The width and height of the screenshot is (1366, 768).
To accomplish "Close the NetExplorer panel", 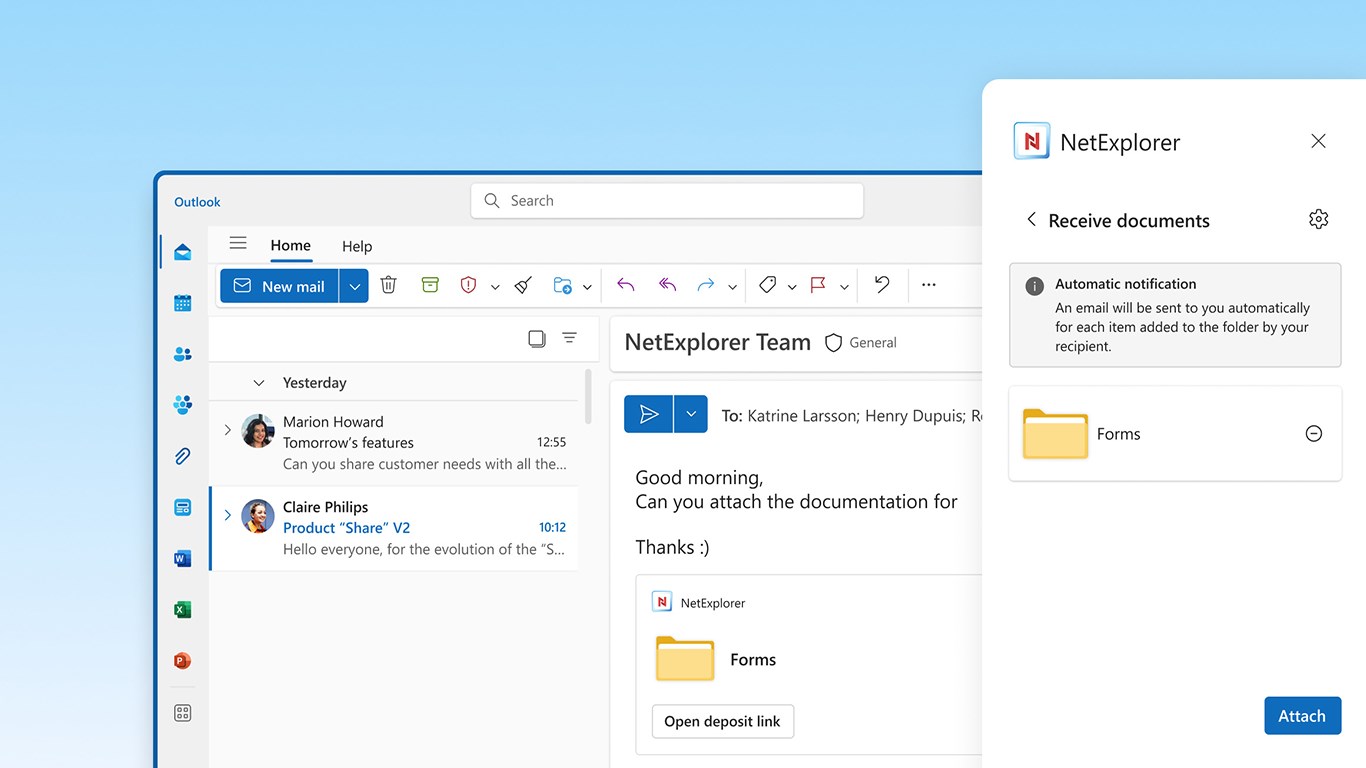I will 1318,141.
